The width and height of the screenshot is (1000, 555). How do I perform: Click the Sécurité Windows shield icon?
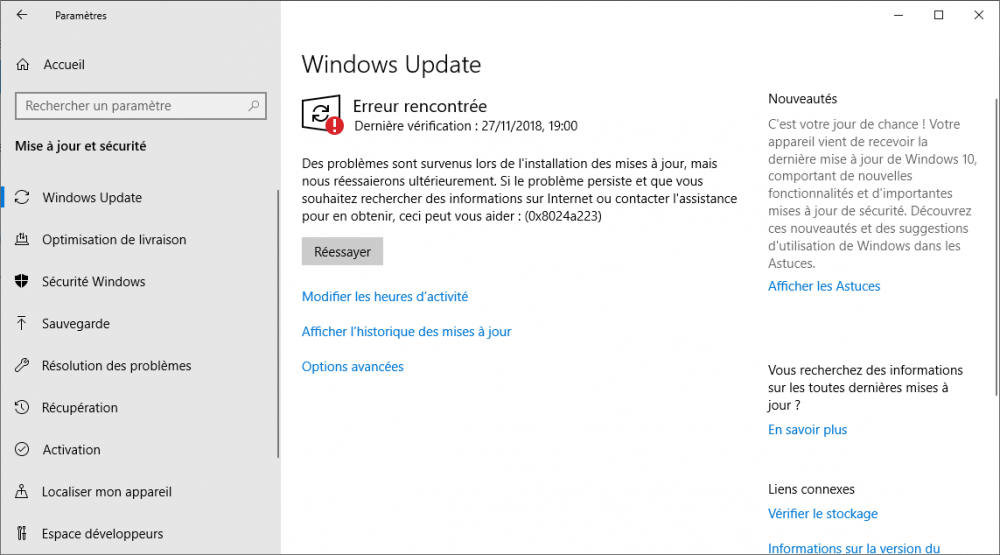click(22, 282)
